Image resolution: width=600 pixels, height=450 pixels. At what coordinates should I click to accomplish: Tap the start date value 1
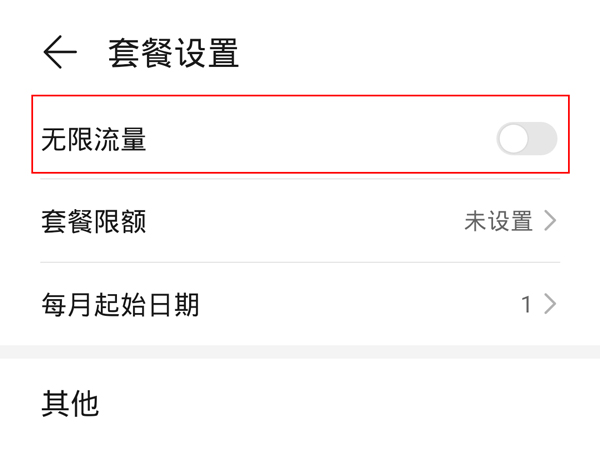click(x=526, y=304)
